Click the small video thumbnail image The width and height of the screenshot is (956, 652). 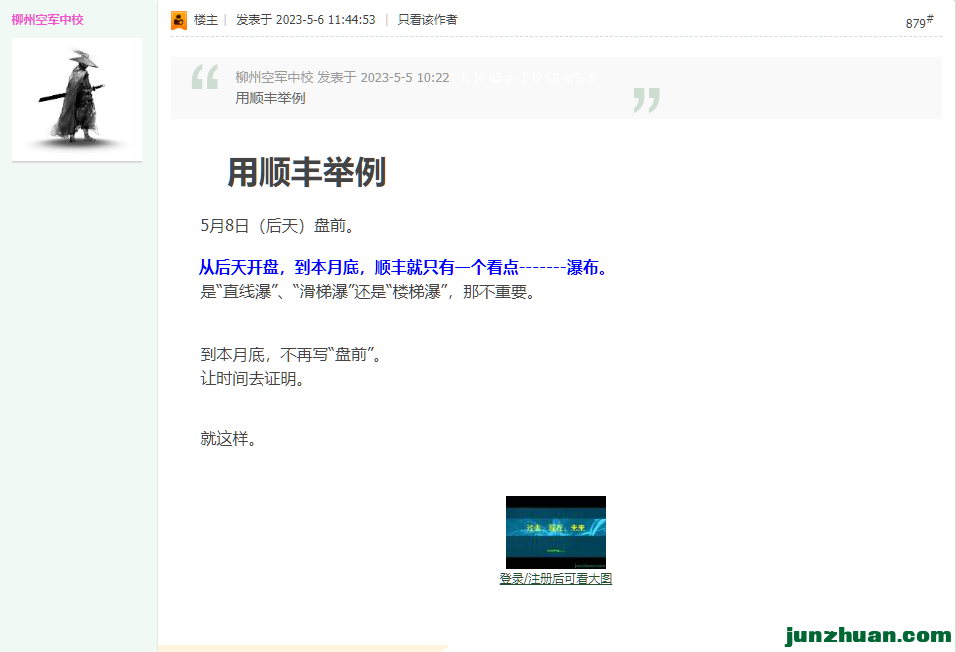coord(555,532)
